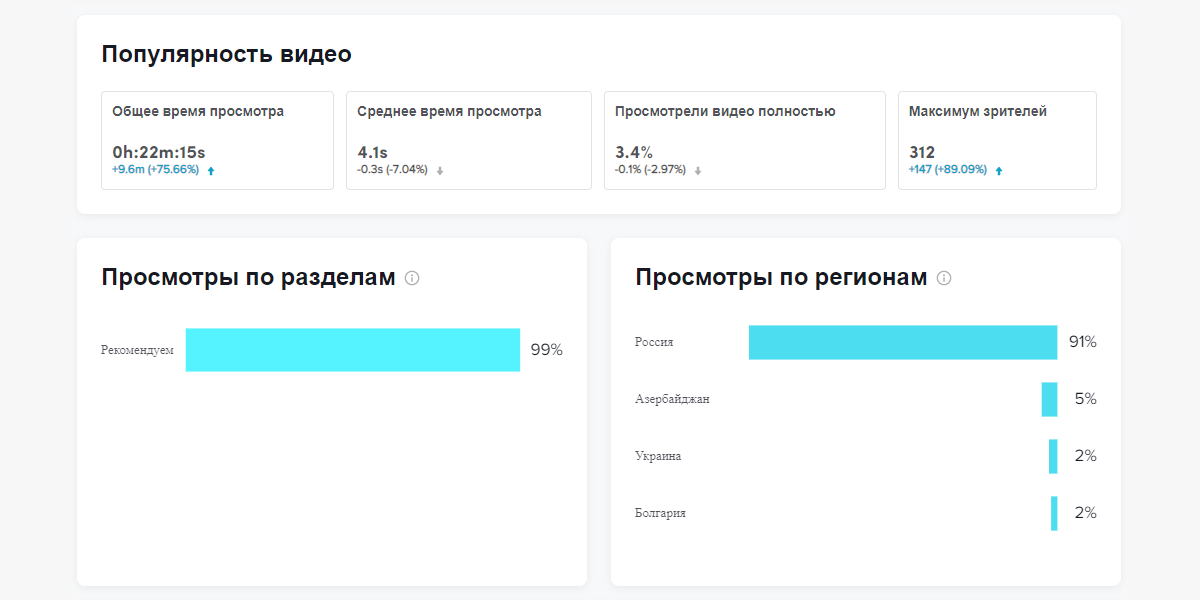Click down arrow in Среднее время просмотра card
The width and height of the screenshot is (1200, 600).
440,171
